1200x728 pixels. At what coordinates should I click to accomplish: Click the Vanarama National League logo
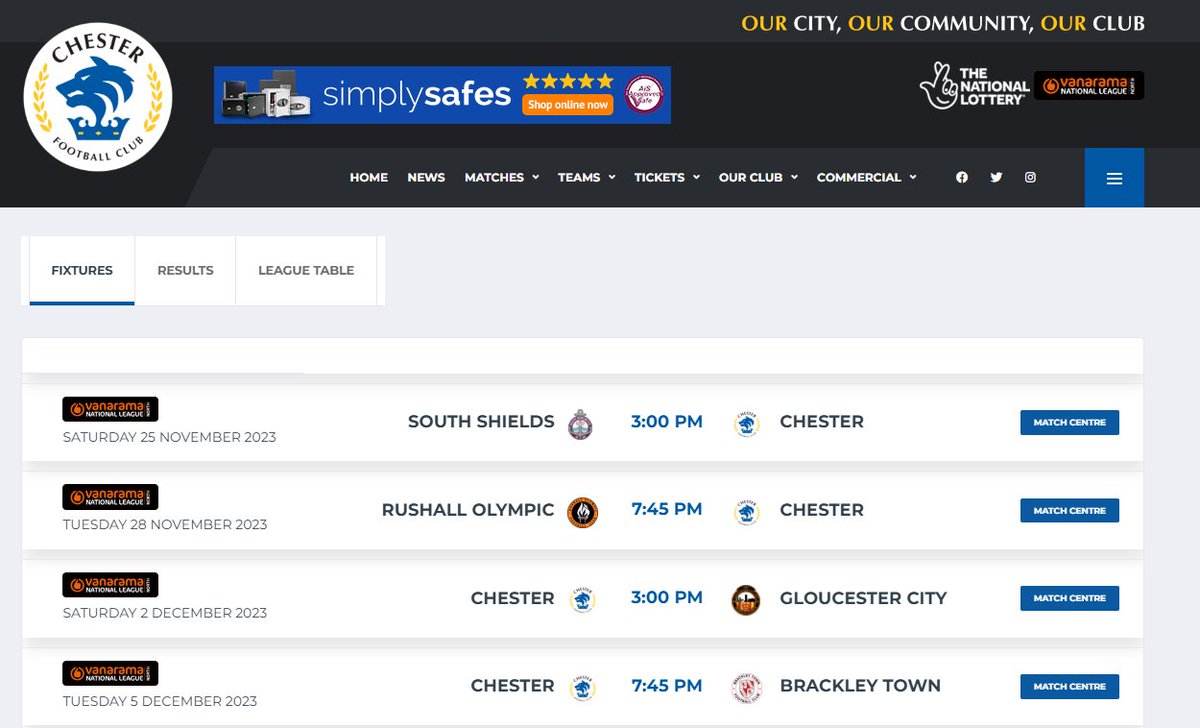1089,86
